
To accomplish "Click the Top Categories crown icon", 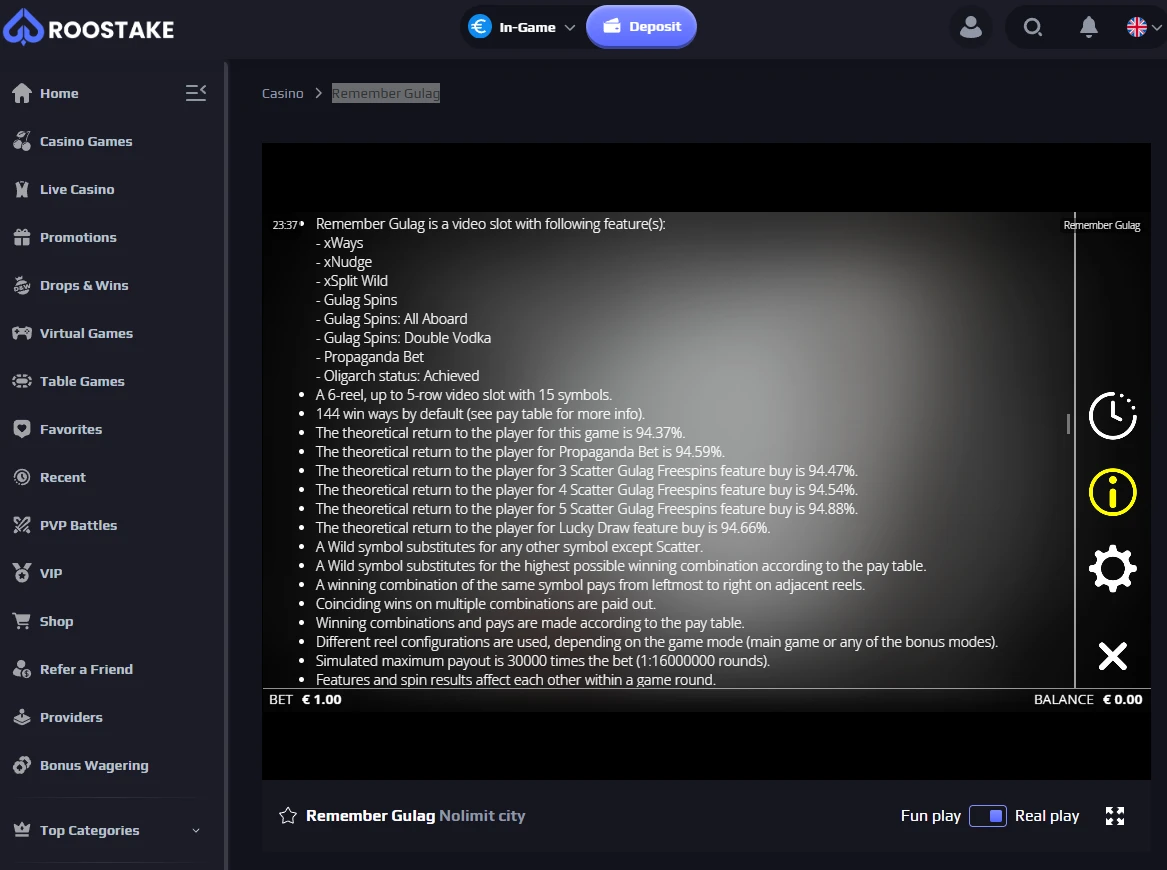I will pos(22,829).
